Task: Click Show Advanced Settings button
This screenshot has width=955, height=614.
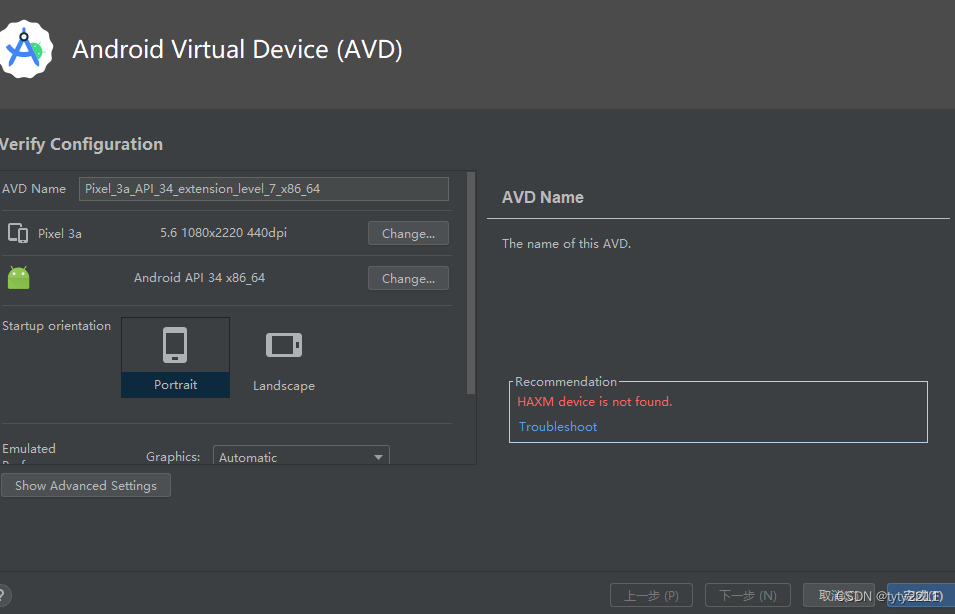Action: (86, 485)
